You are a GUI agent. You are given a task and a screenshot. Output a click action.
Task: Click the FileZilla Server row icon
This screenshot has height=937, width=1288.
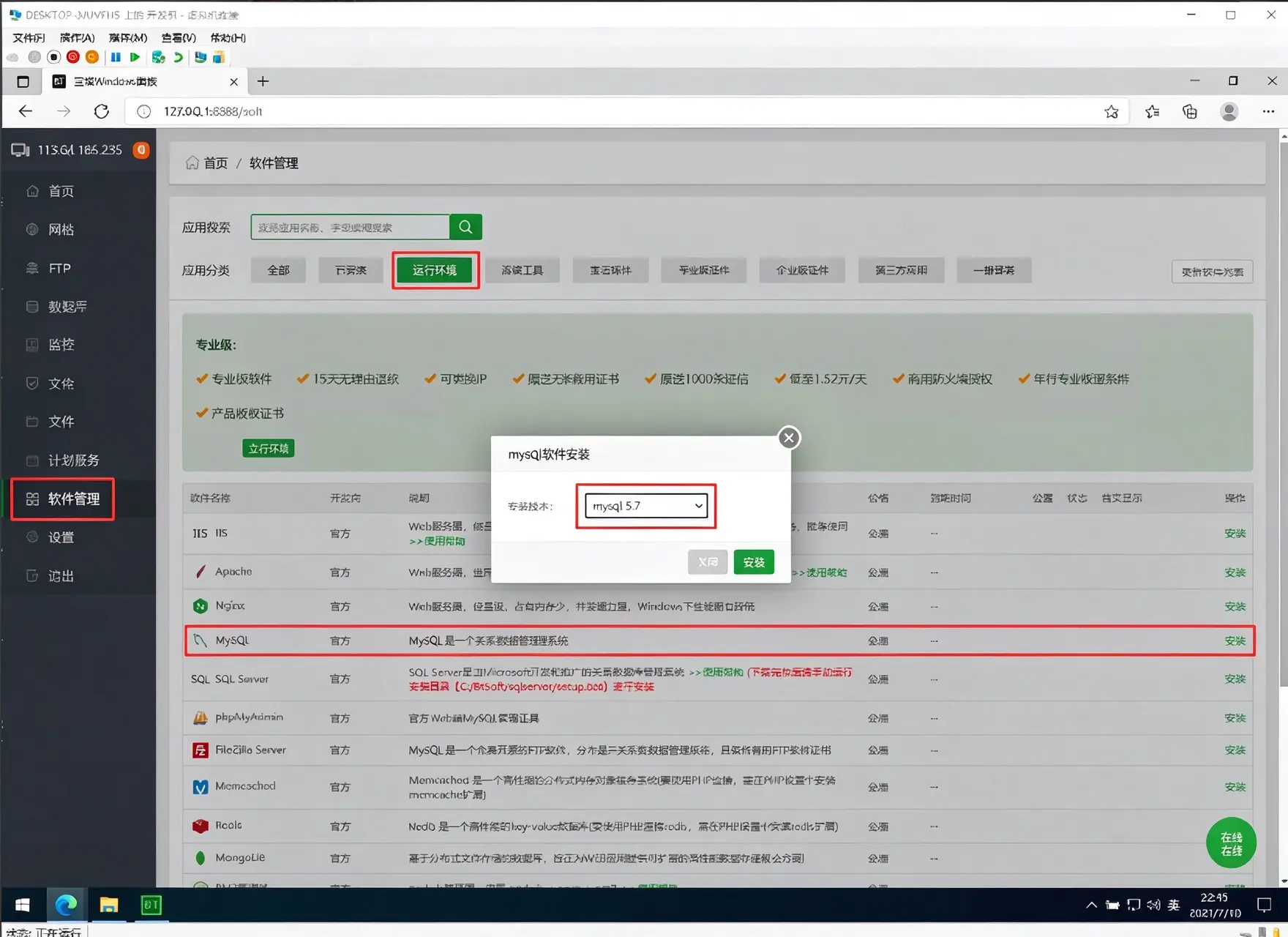200,750
